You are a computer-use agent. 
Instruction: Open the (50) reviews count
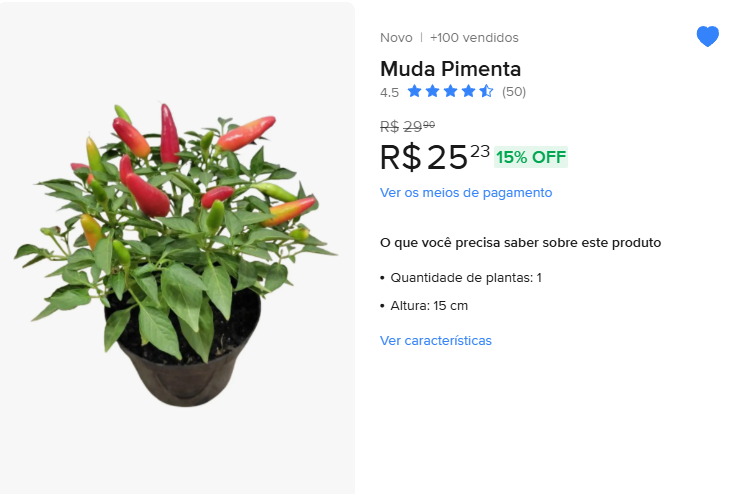coord(514,92)
